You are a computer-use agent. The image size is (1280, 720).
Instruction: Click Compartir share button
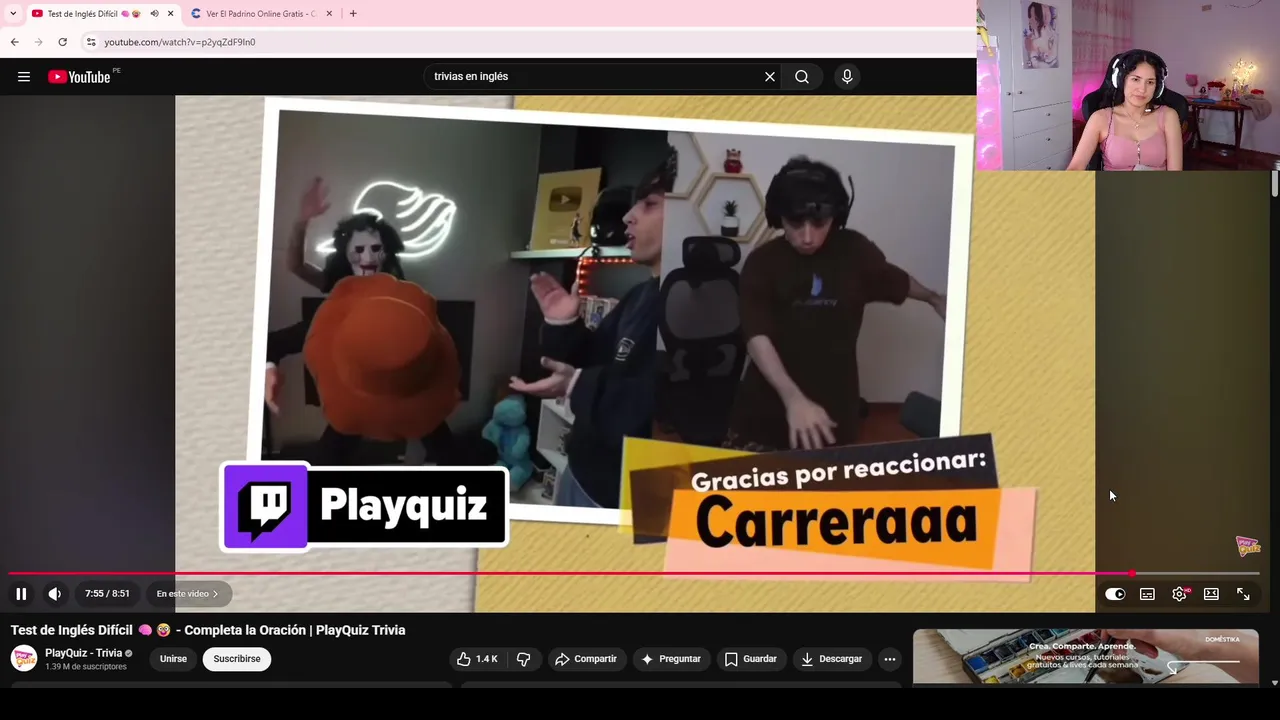point(586,659)
